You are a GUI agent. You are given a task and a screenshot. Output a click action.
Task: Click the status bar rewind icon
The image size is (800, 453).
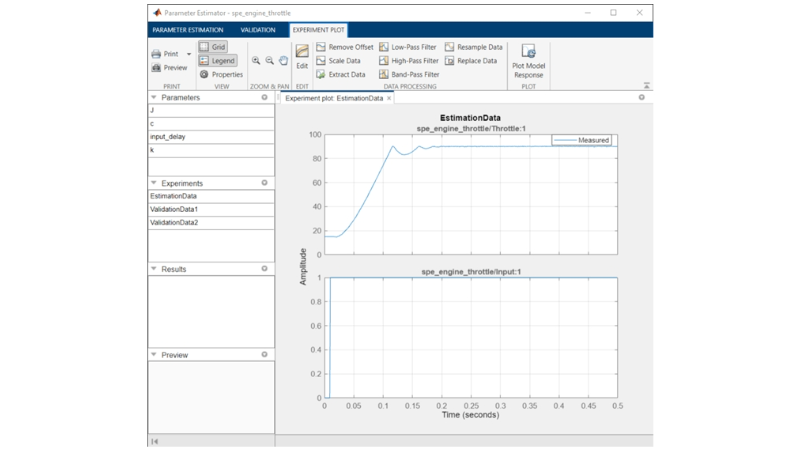(x=155, y=441)
